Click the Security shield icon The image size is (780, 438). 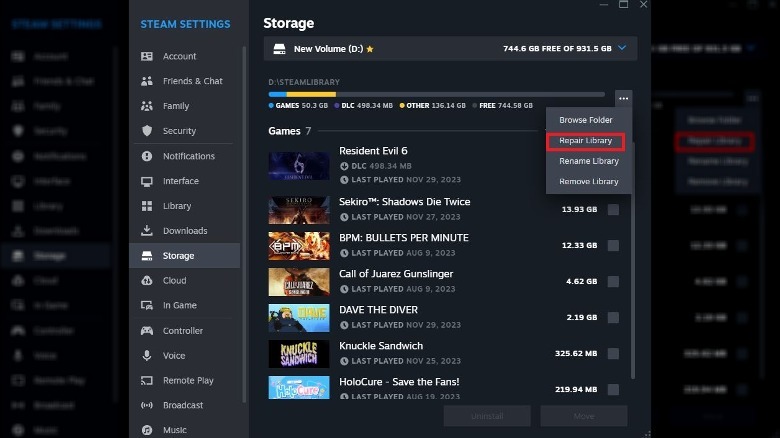coord(147,131)
